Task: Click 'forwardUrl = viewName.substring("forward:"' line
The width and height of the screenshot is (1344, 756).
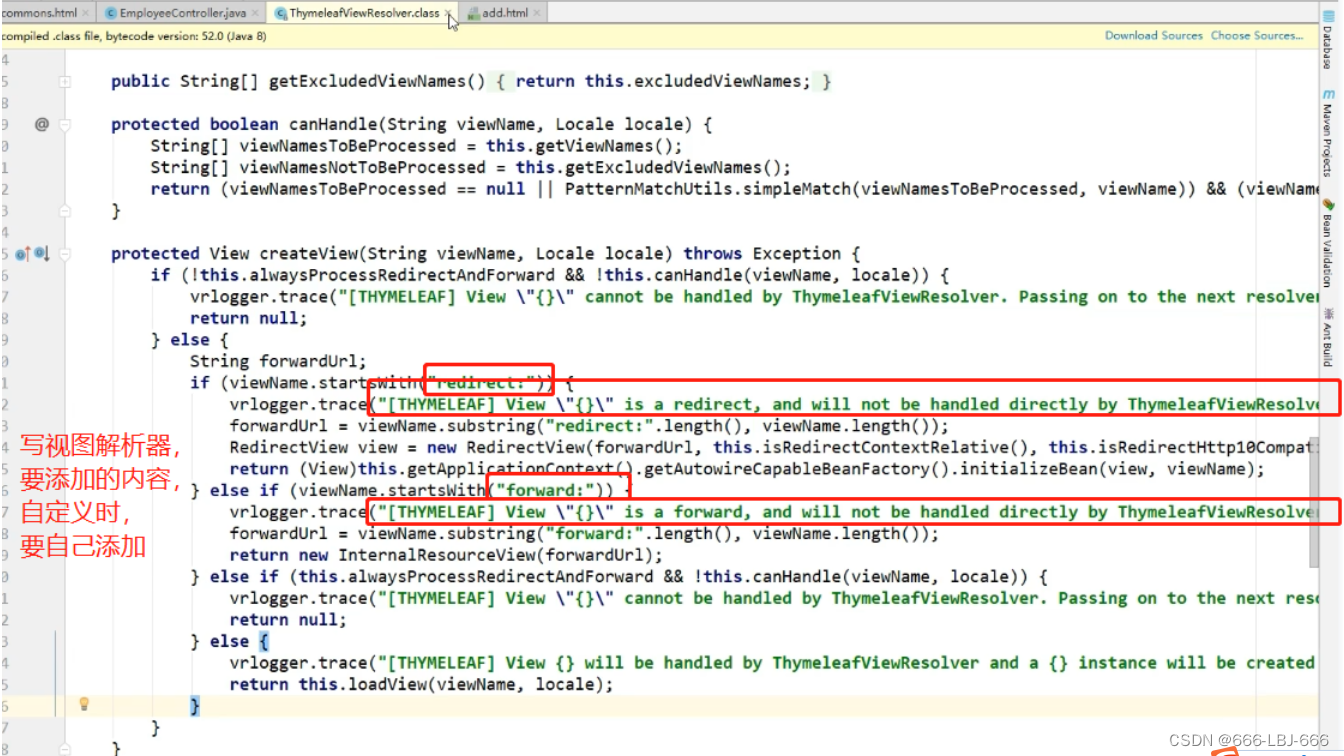Action: [584, 533]
